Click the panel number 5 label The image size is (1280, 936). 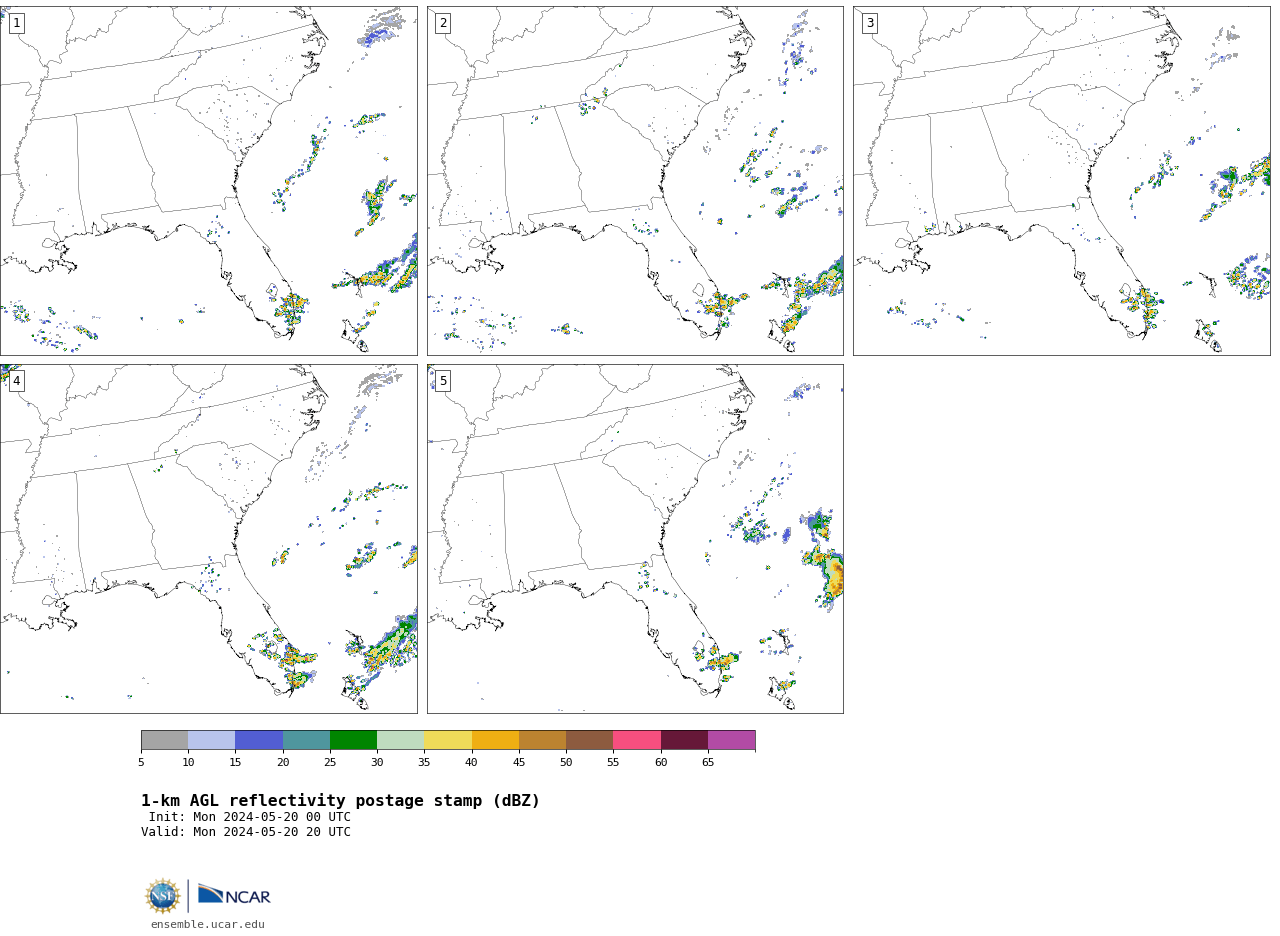tap(443, 381)
